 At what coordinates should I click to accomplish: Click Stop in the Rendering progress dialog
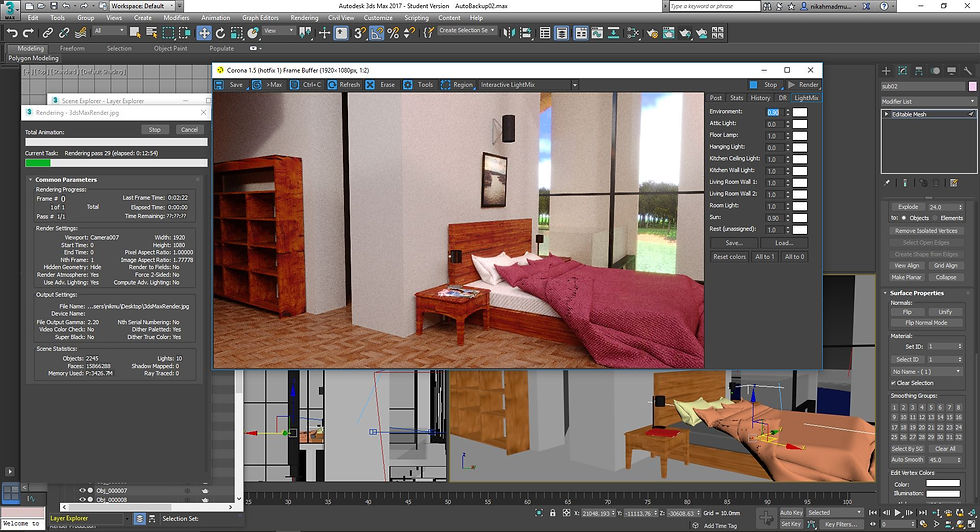coord(154,130)
